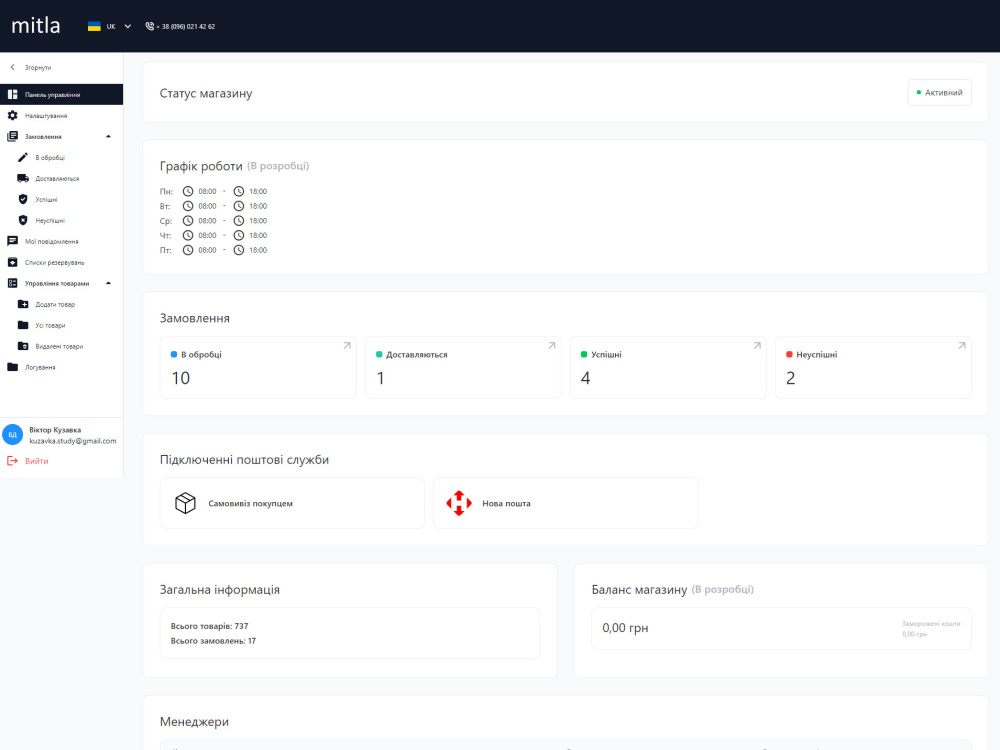Click the shield checkmark icon for Успішні
The height and width of the screenshot is (750, 1000).
23,200
